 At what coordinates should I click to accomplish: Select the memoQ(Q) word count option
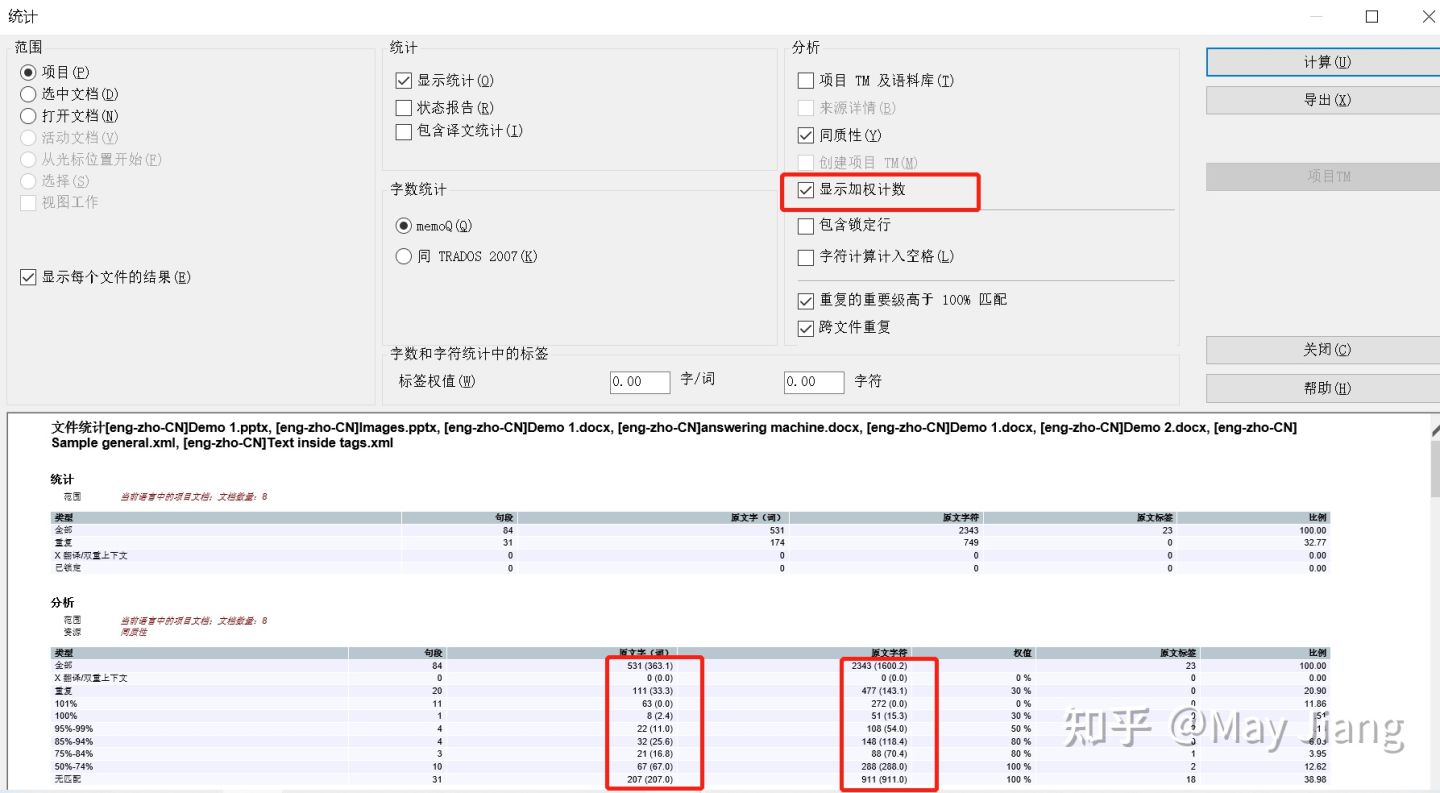click(403, 226)
